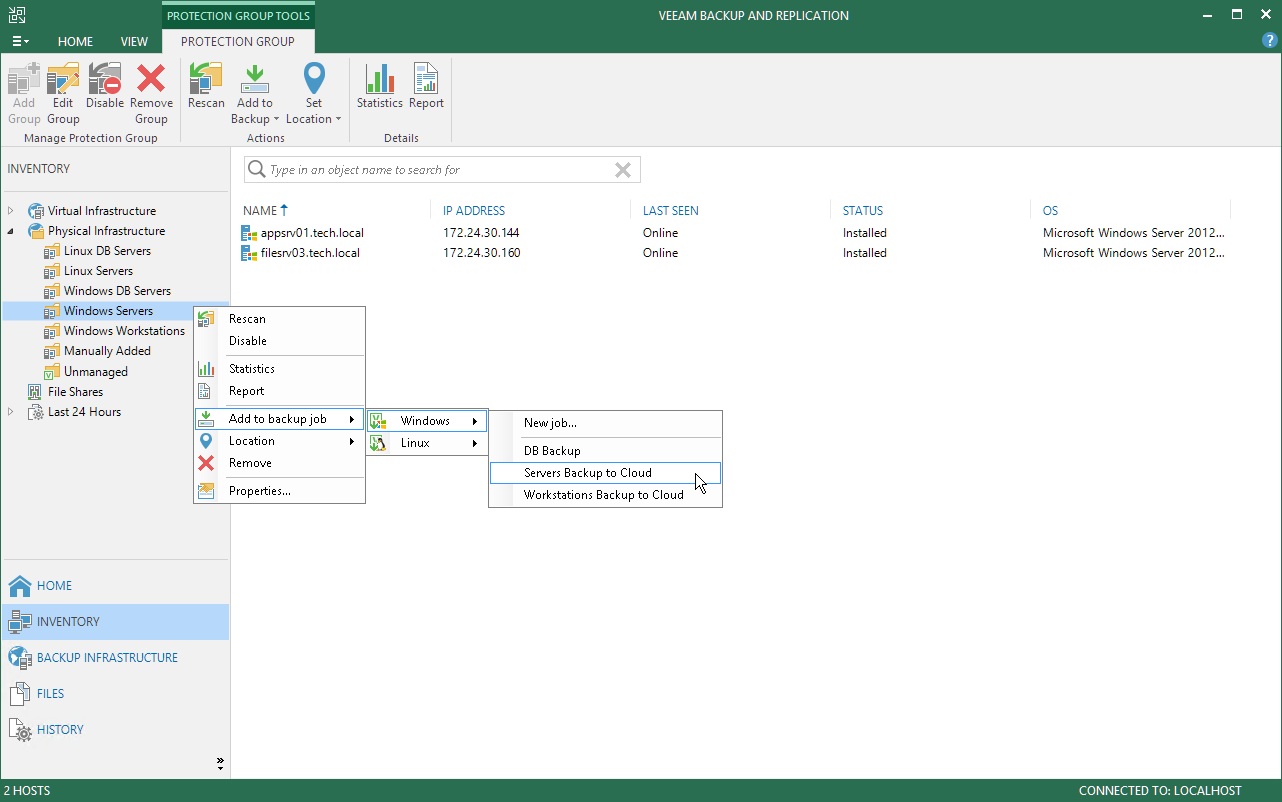Select Servers Backup to Cloud job
This screenshot has height=802, width=1282.
(x=588, y=473)
